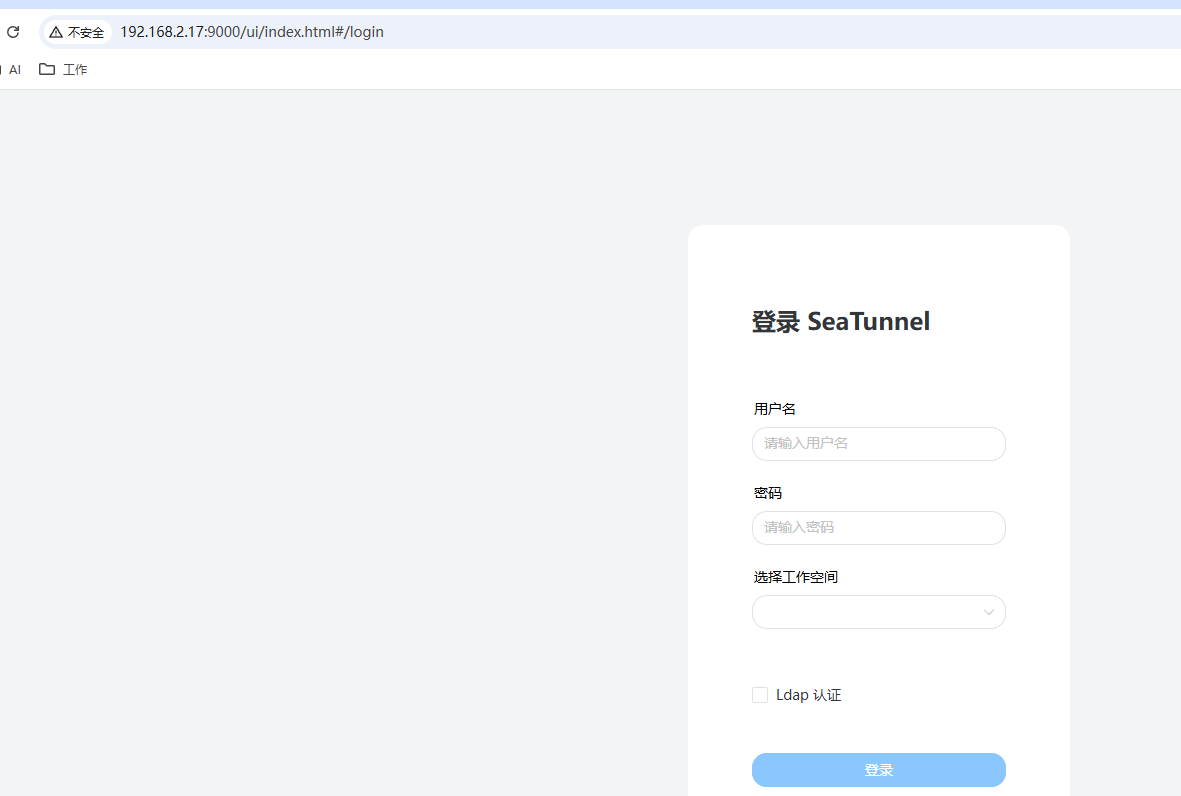
Task: Open the 选择工作空间 workspace dropdown
Action: point(878,612)
